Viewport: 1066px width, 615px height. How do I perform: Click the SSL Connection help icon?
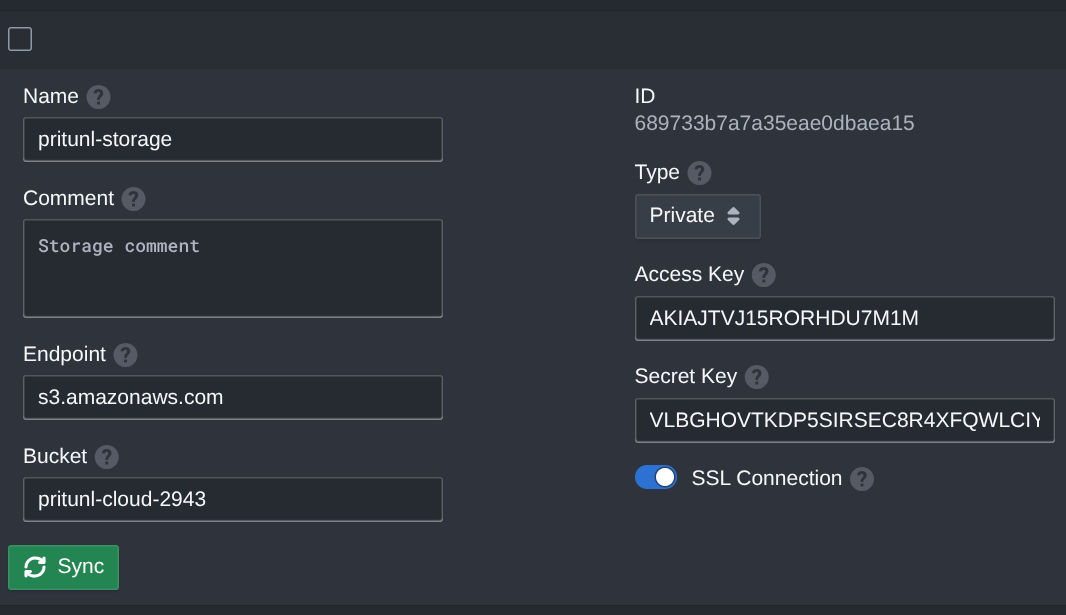pos(861,478)
